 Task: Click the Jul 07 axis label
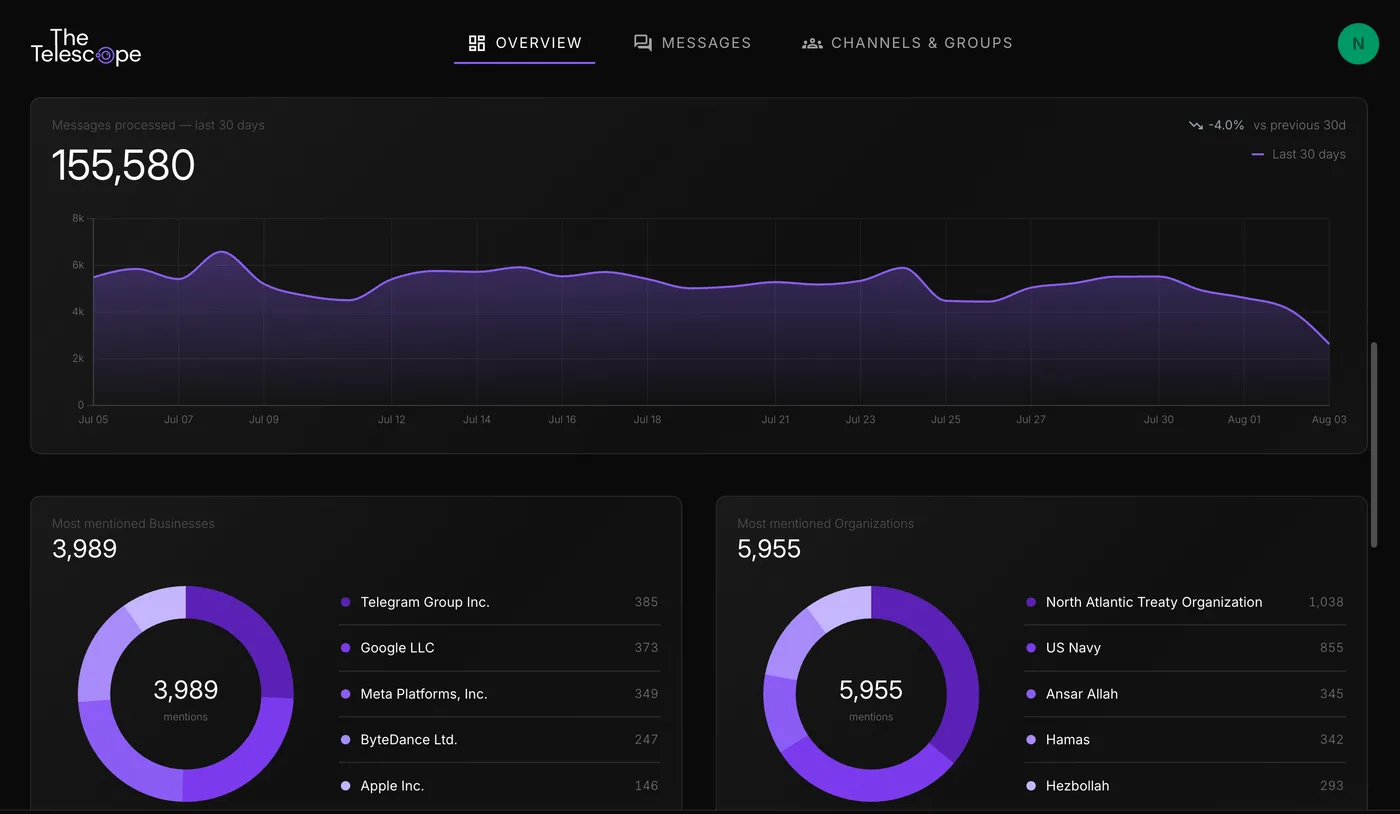178,420
